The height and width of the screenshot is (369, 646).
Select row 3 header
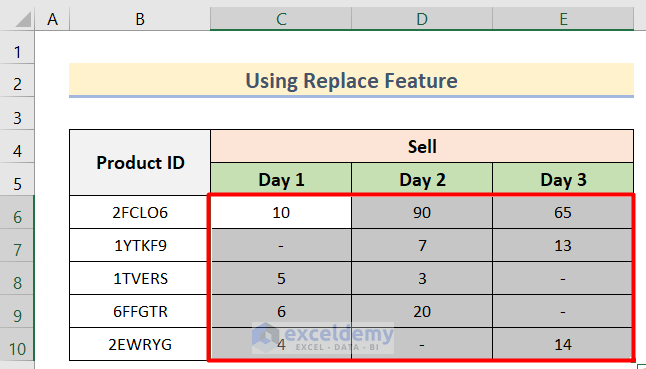click(x=17, y=114)
